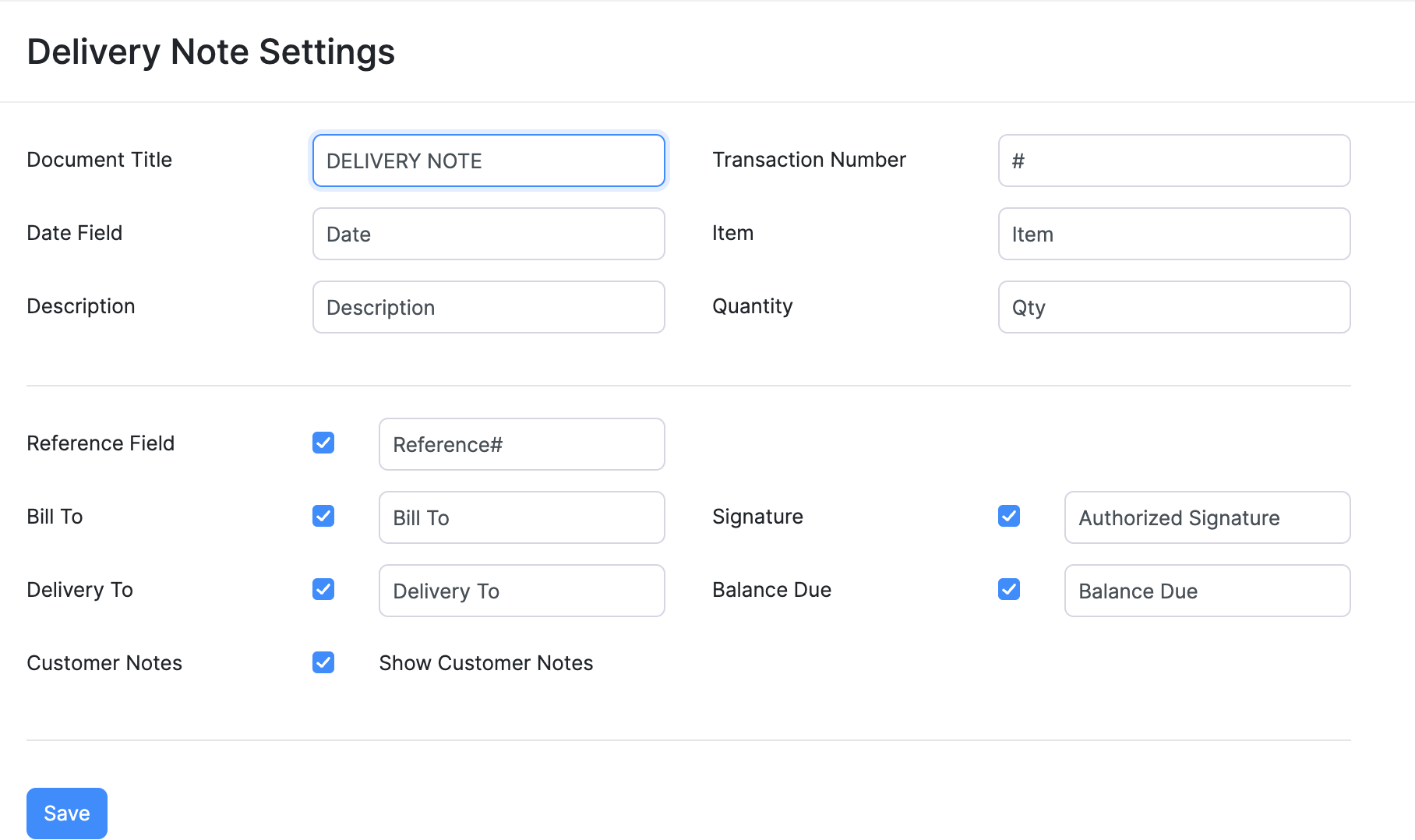The width and height of the screenshot is (1415, 840).
Task: Uncheck the Balance Due option
Action: pos(1009,589)
